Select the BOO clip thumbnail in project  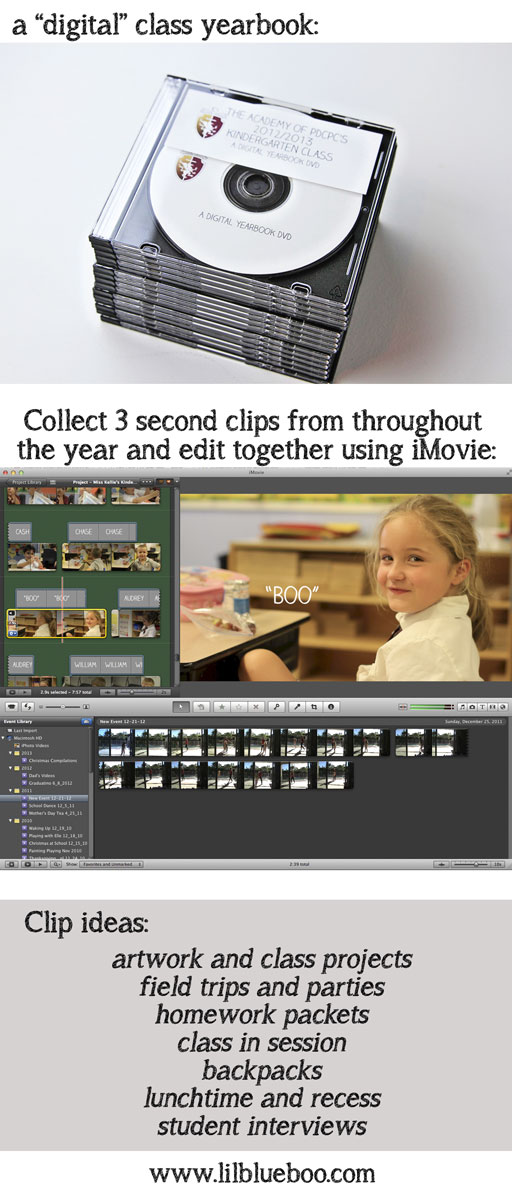click(56, 624)
